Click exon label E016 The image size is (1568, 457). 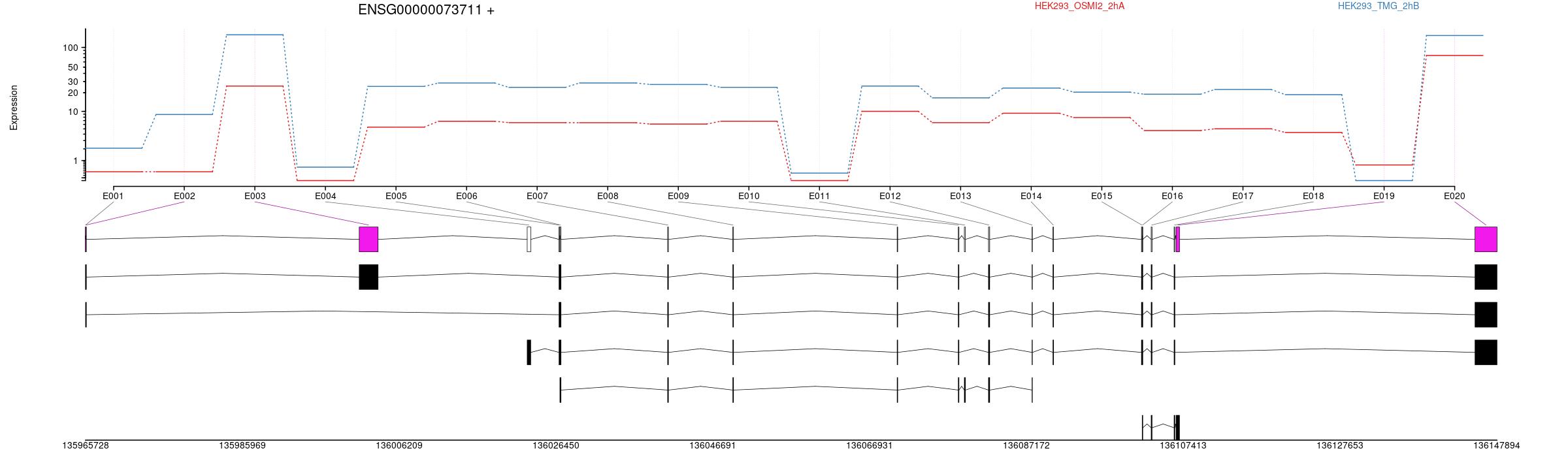pos(1172,196)
